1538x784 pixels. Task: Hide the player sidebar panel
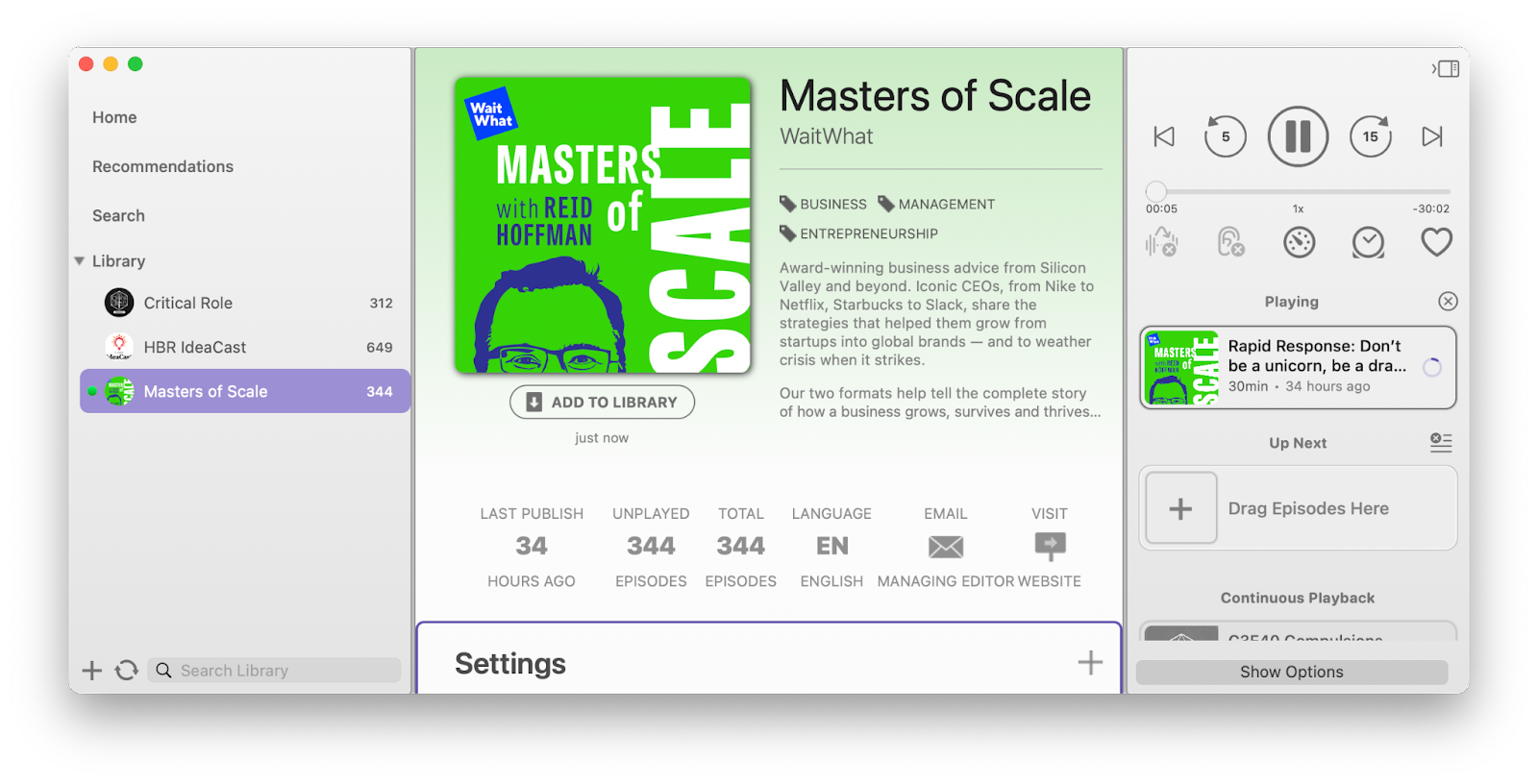pyautogui.click(x=1446, y=68)
